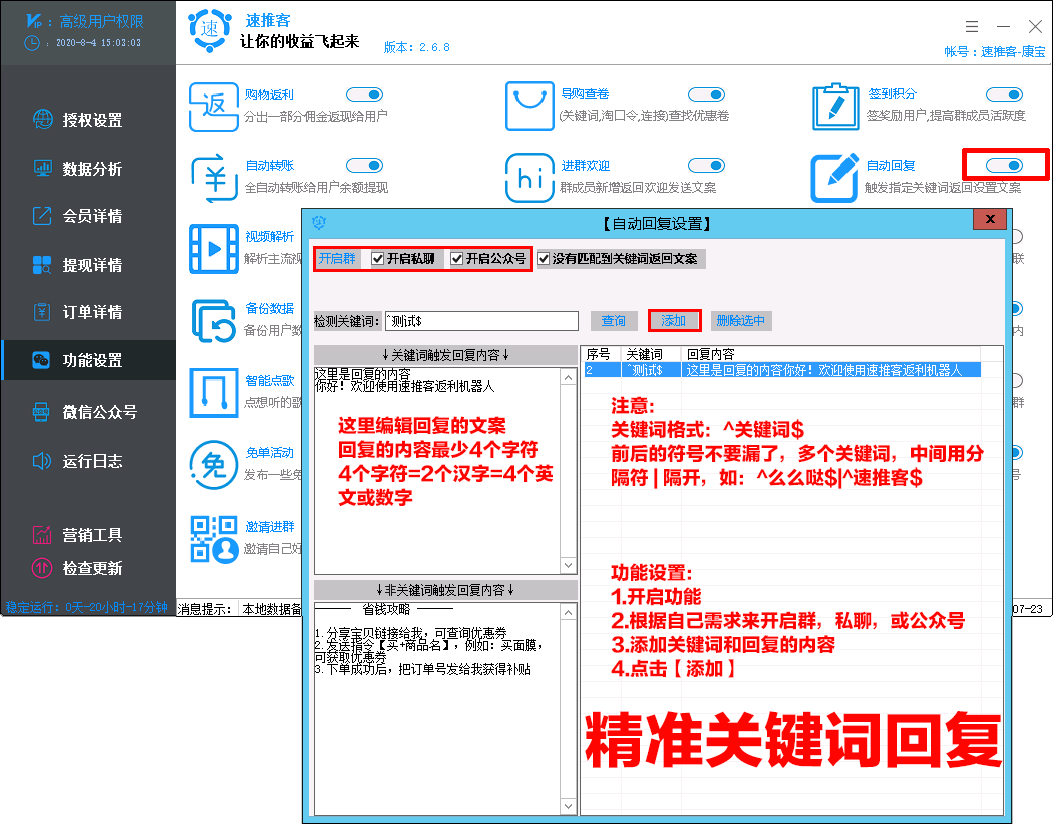Screen dimensions: 1053x824
Task: Click the 添加 button
Action: pyautogui.click(x=674, y=321)
